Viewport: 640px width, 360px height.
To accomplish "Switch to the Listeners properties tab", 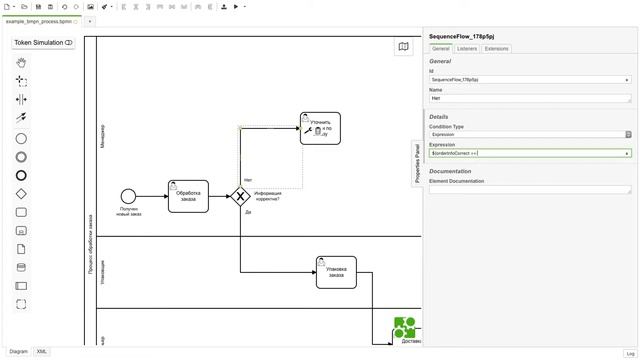I will coord(467,49).
